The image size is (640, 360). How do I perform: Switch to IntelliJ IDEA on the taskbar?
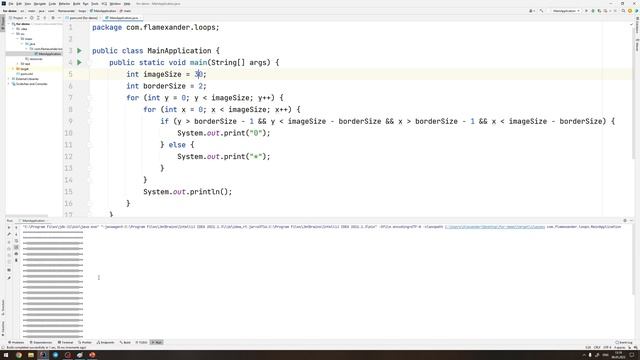(43, 355)
